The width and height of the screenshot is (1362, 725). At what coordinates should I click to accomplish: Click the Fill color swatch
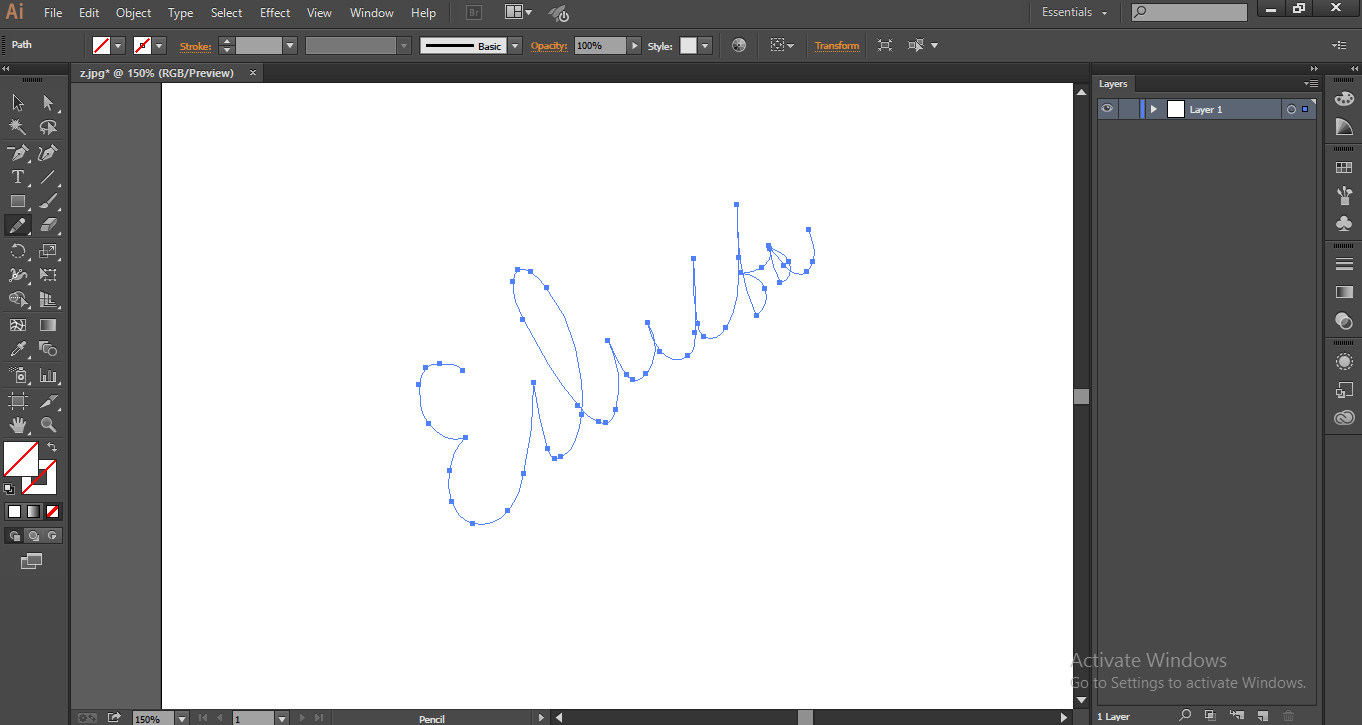pos(20,459)
